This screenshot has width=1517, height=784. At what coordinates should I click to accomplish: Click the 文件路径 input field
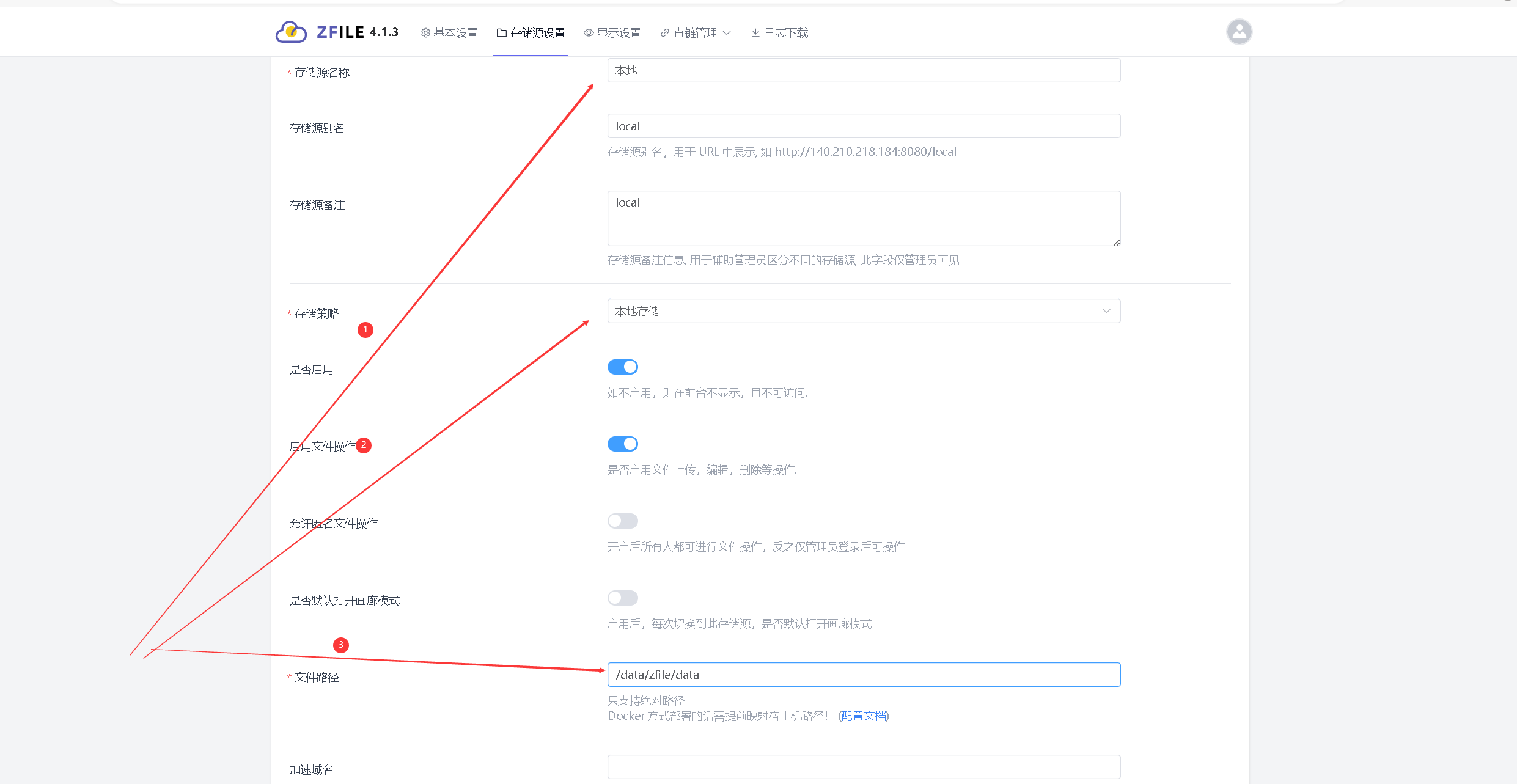(863, 675)
